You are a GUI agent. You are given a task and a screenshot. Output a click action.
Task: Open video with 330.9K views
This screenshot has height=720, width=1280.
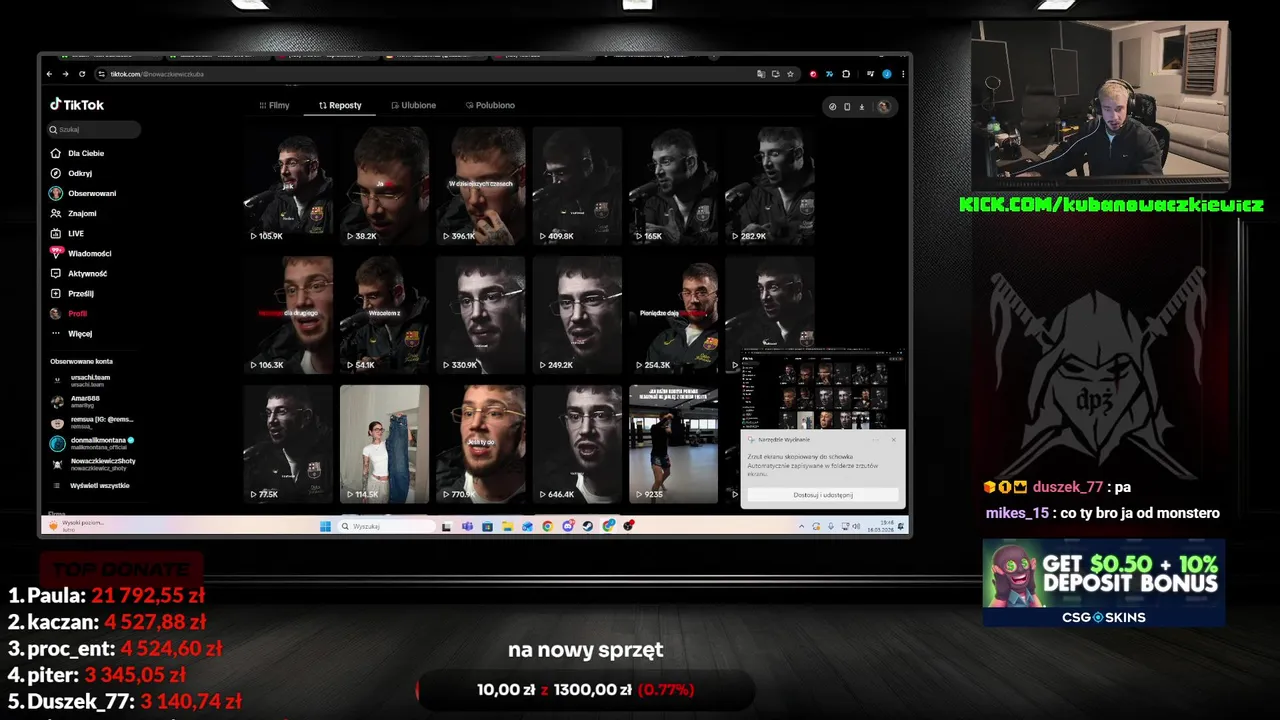(481, 314)
